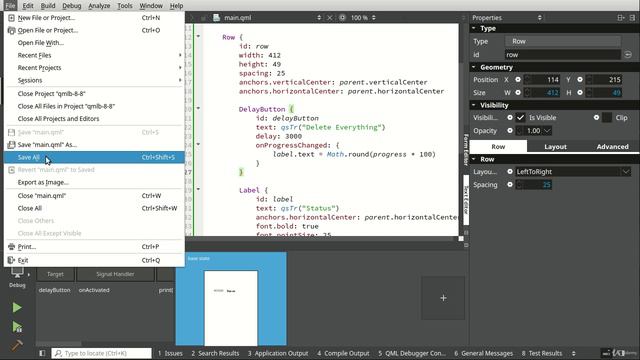The image size is (640, 360).
Task: Click the action circle icon beside Layout direction
Action: (510, 172)
